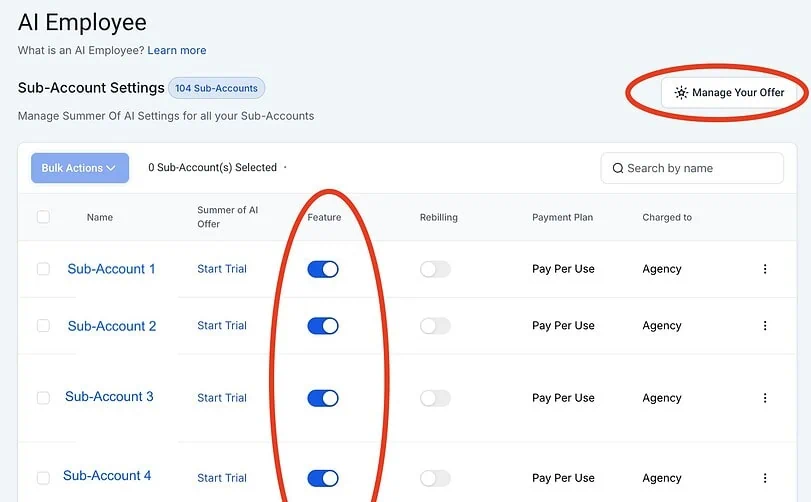Open three-dot menu for Sub-Account 2
This screenshot has height=502, width=811.
point(765,326)
